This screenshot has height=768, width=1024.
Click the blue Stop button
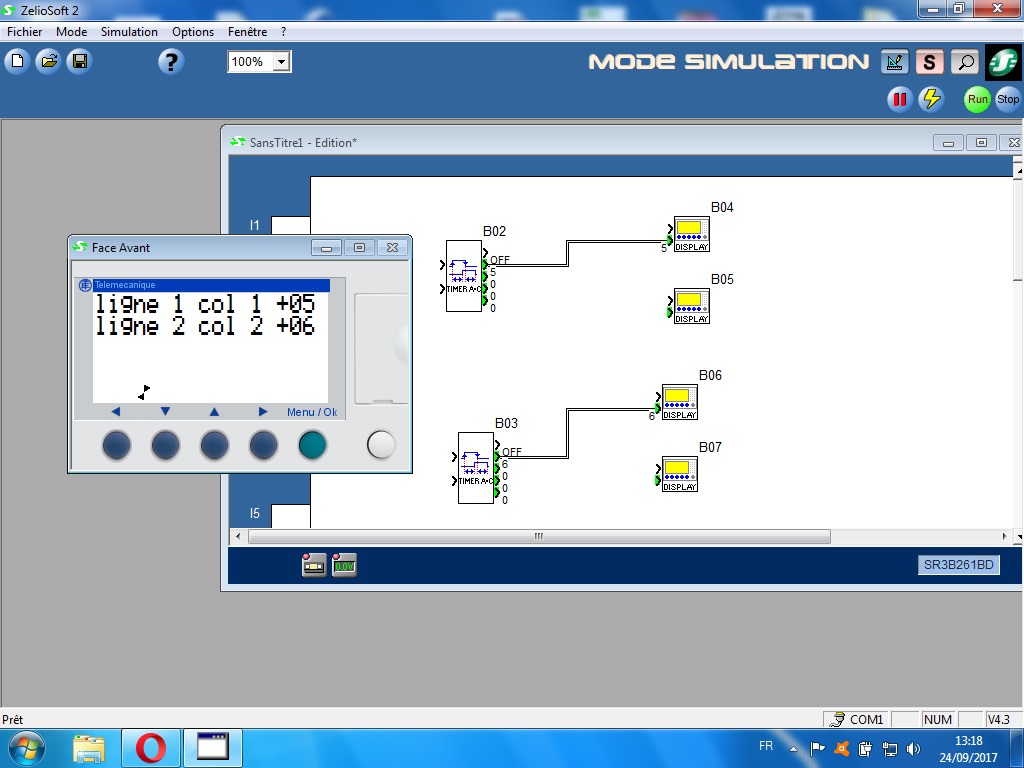coord(1008,99)
